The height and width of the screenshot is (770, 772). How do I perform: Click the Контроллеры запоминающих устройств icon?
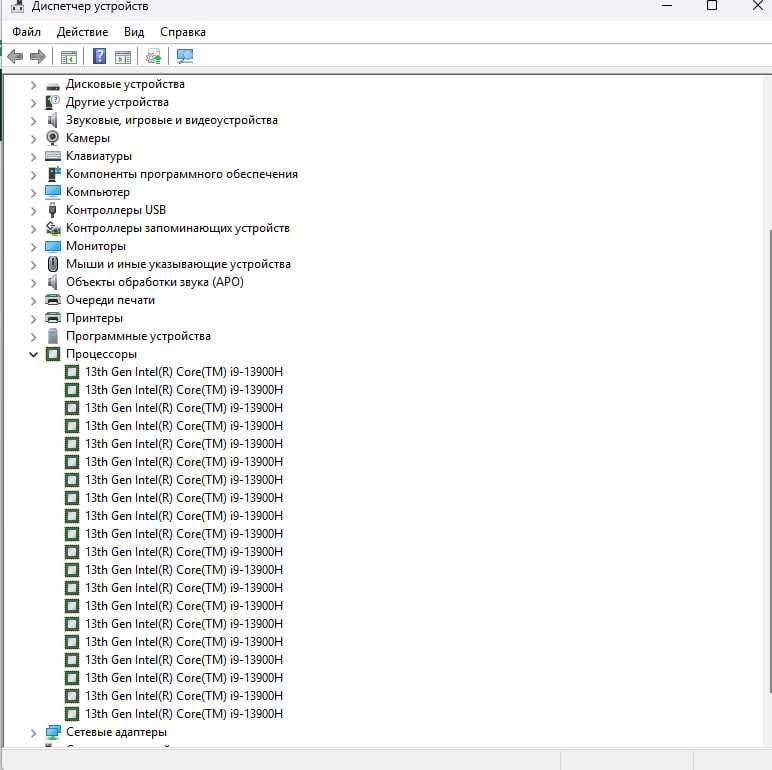tap(53, 228)
